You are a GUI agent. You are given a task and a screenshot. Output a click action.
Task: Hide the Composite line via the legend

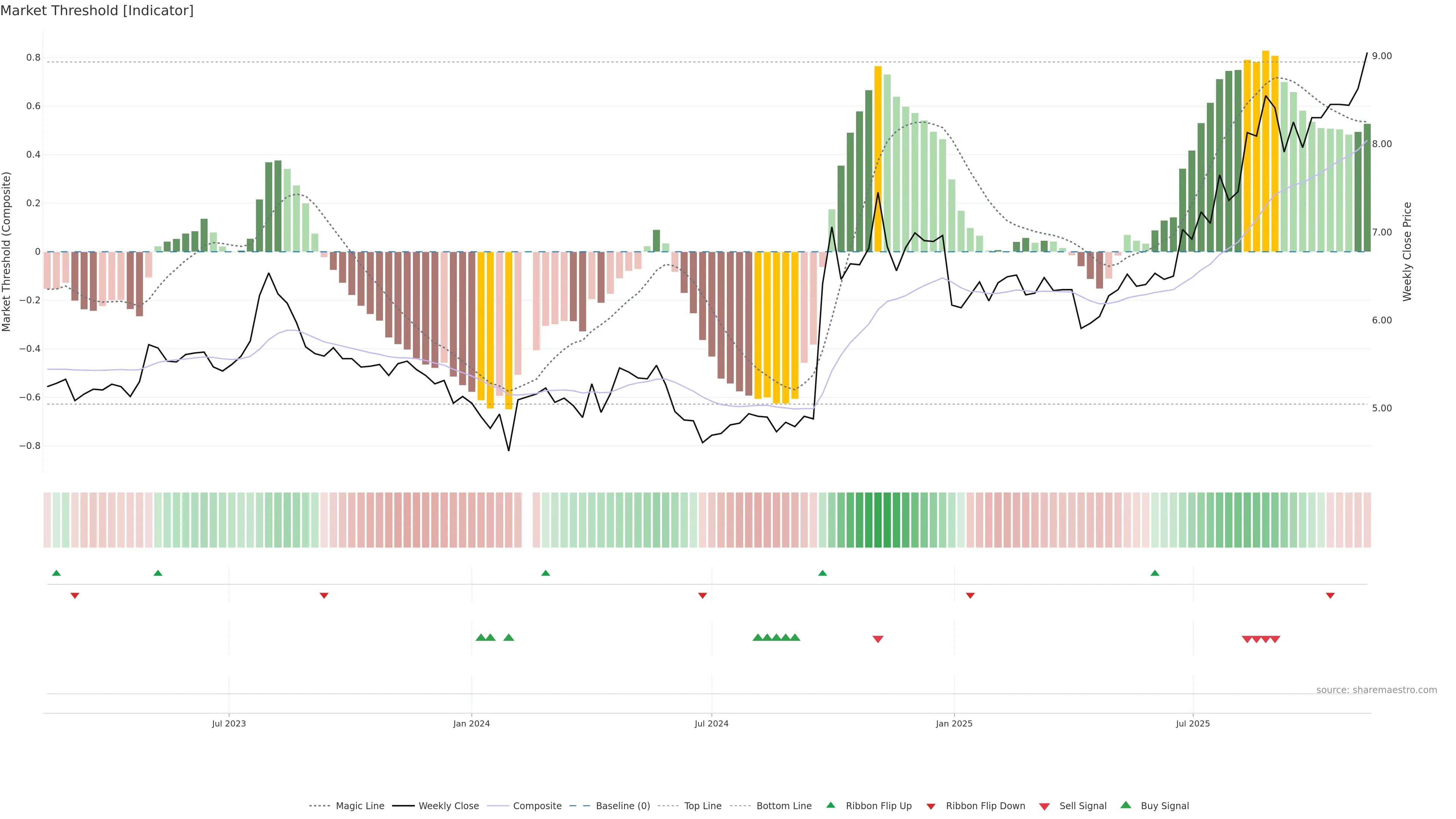(x=537, y=806)
